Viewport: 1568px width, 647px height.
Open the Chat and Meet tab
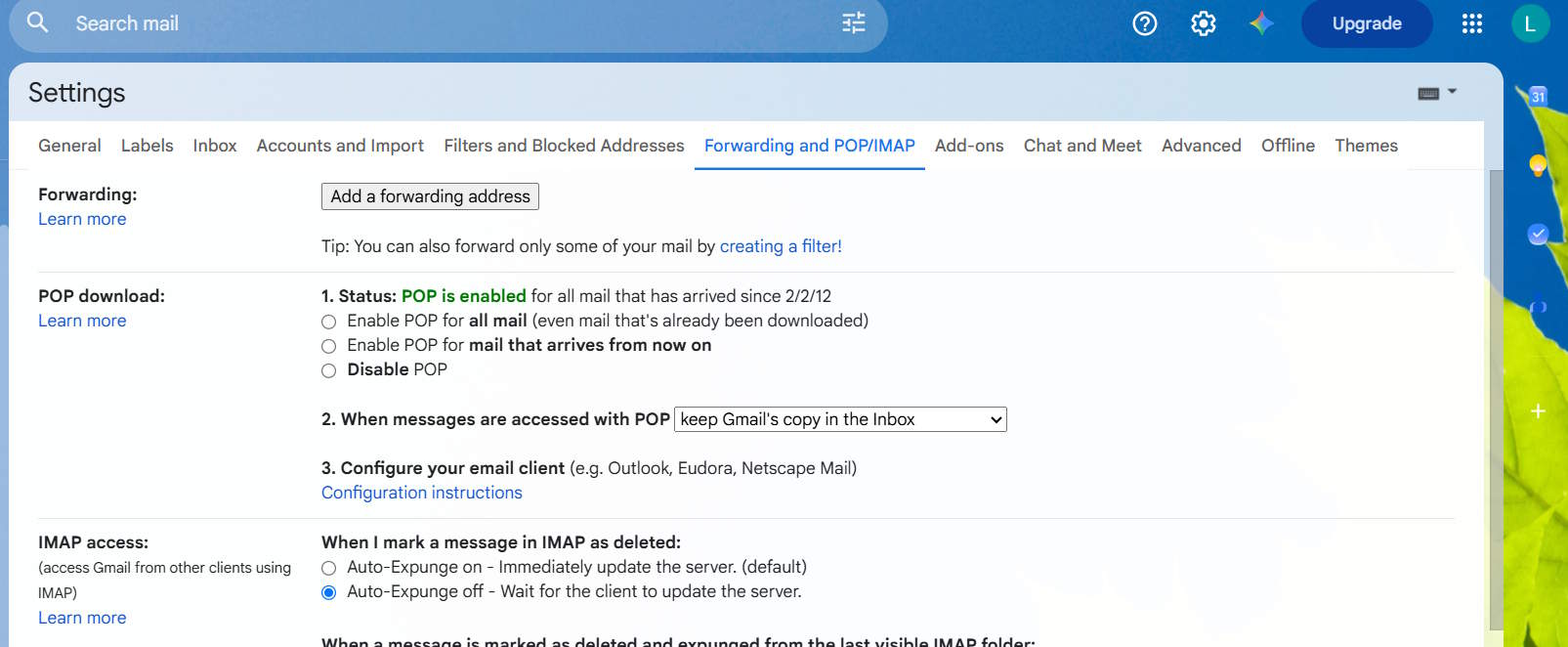1082,146
